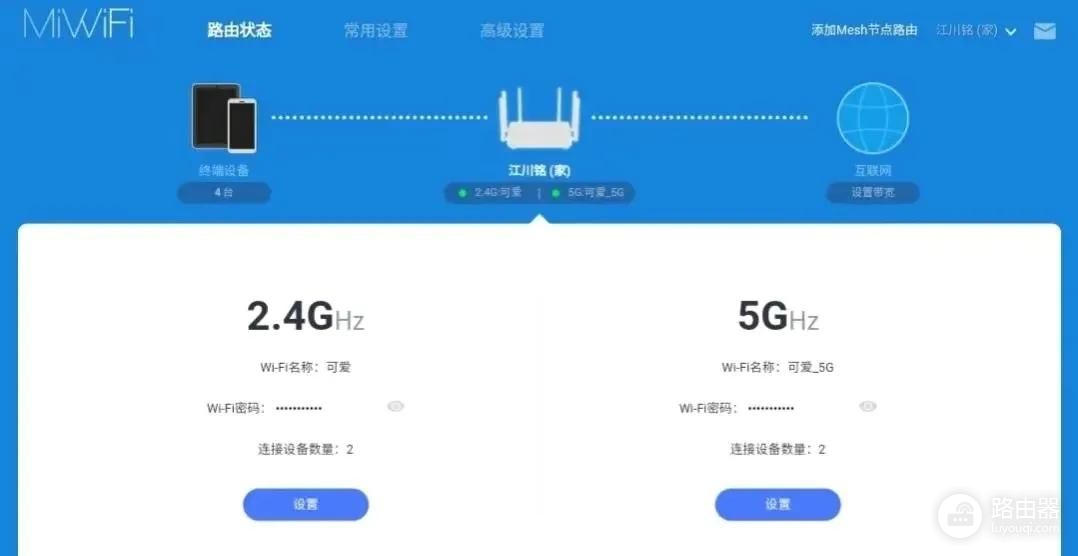Screen dimensions: 1078x556
Task: Click 添加Mesh节点路由 link
Action: coord(864,31)
